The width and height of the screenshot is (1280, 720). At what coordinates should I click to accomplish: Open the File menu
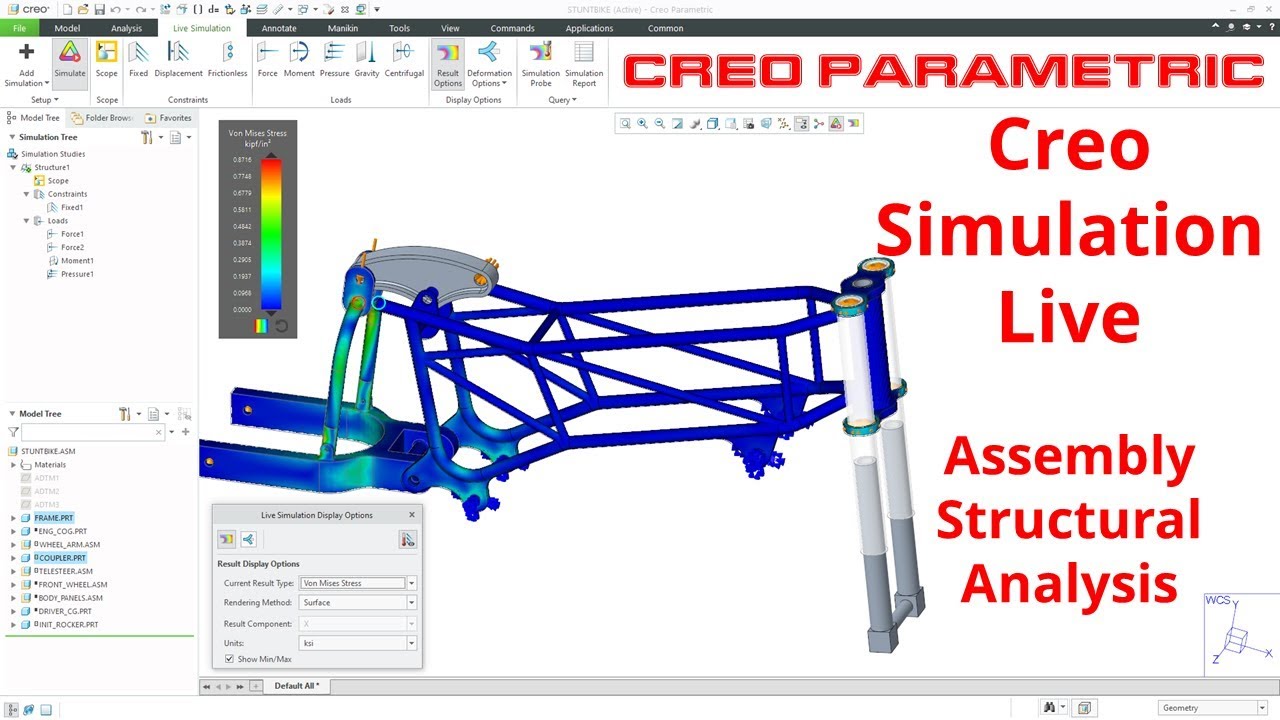(19, 28)
